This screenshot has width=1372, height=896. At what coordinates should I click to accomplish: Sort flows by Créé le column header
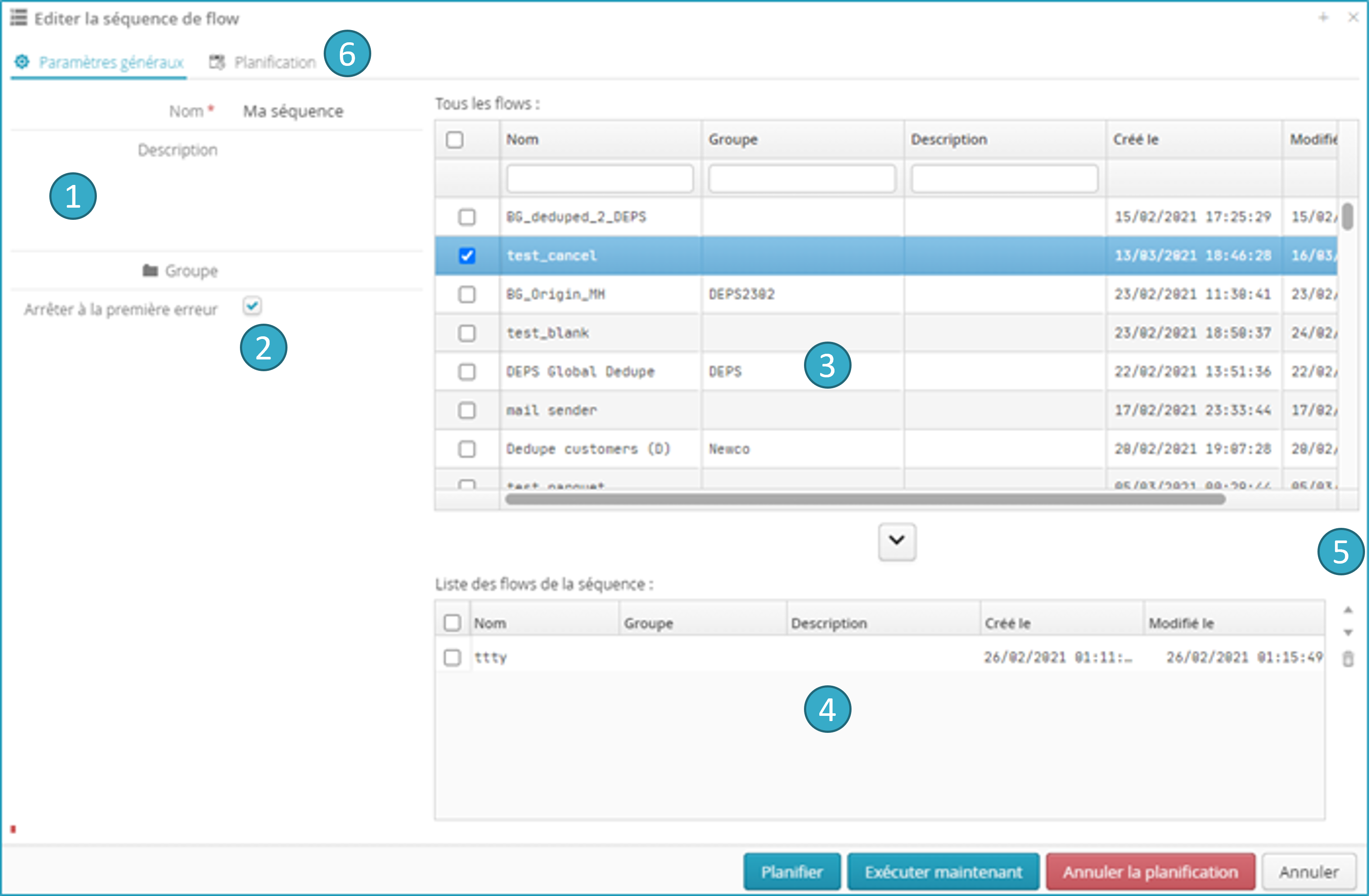point(1194,140)
